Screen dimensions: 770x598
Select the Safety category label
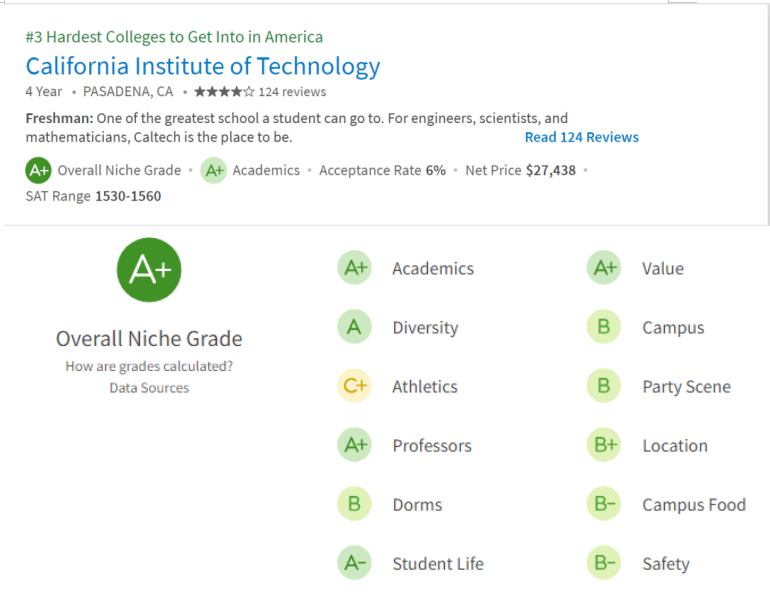coord(666,564)
